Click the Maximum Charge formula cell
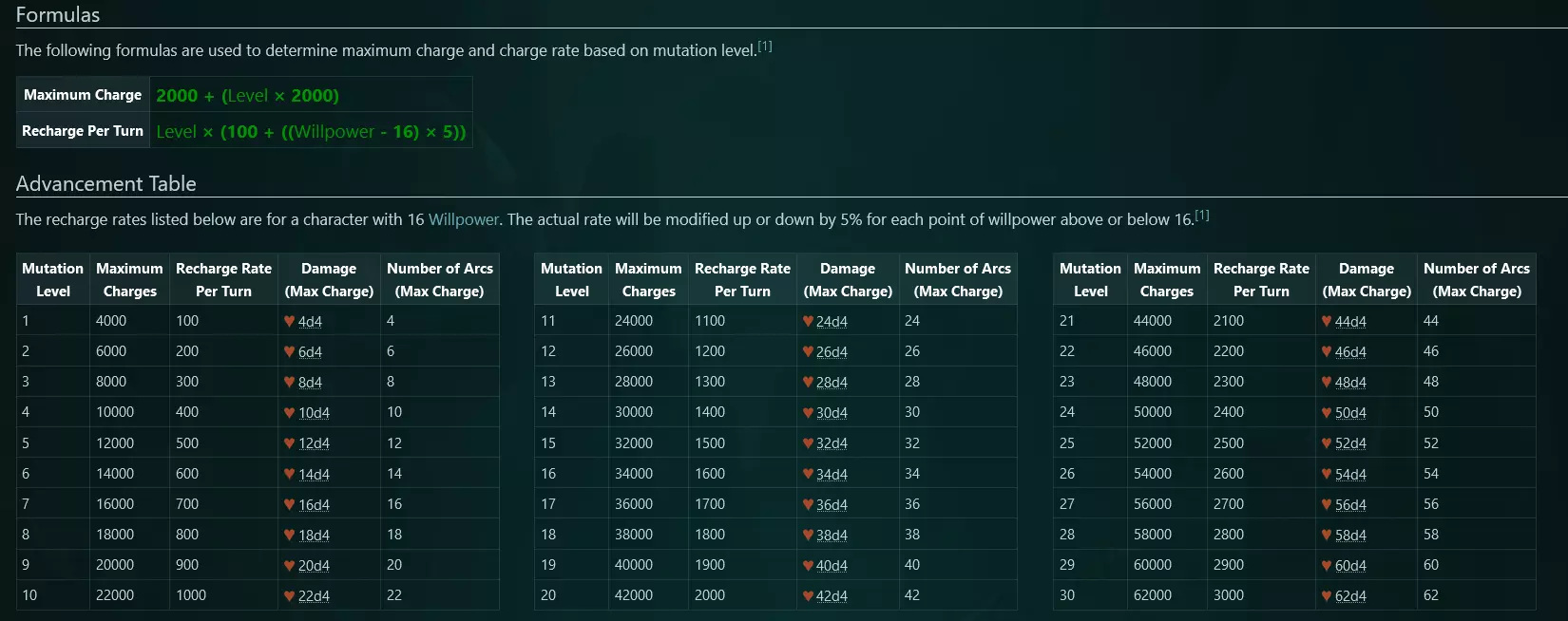Image resolution: width=1568 pixels, height=621 pixels. (x=247, y=95)
